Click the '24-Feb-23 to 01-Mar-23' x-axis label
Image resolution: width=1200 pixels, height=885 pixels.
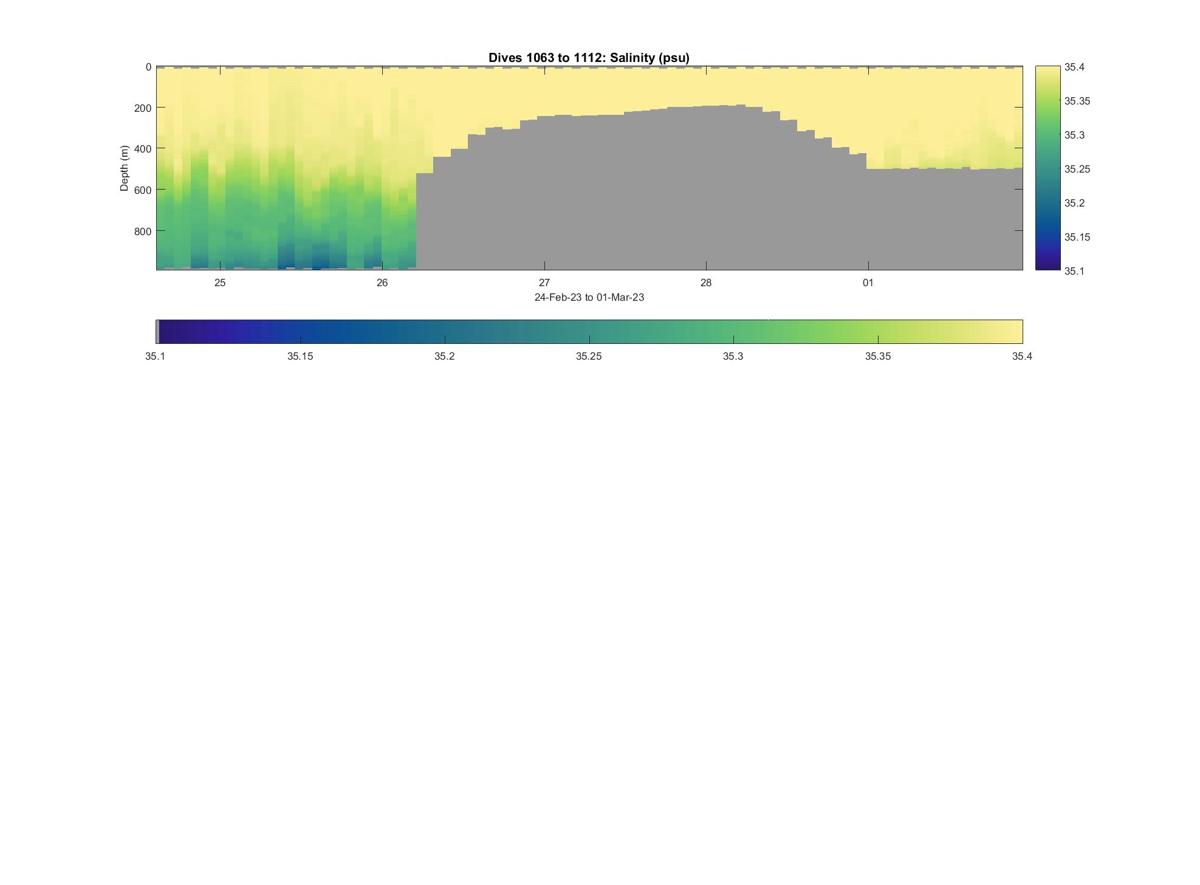point(589,297)
